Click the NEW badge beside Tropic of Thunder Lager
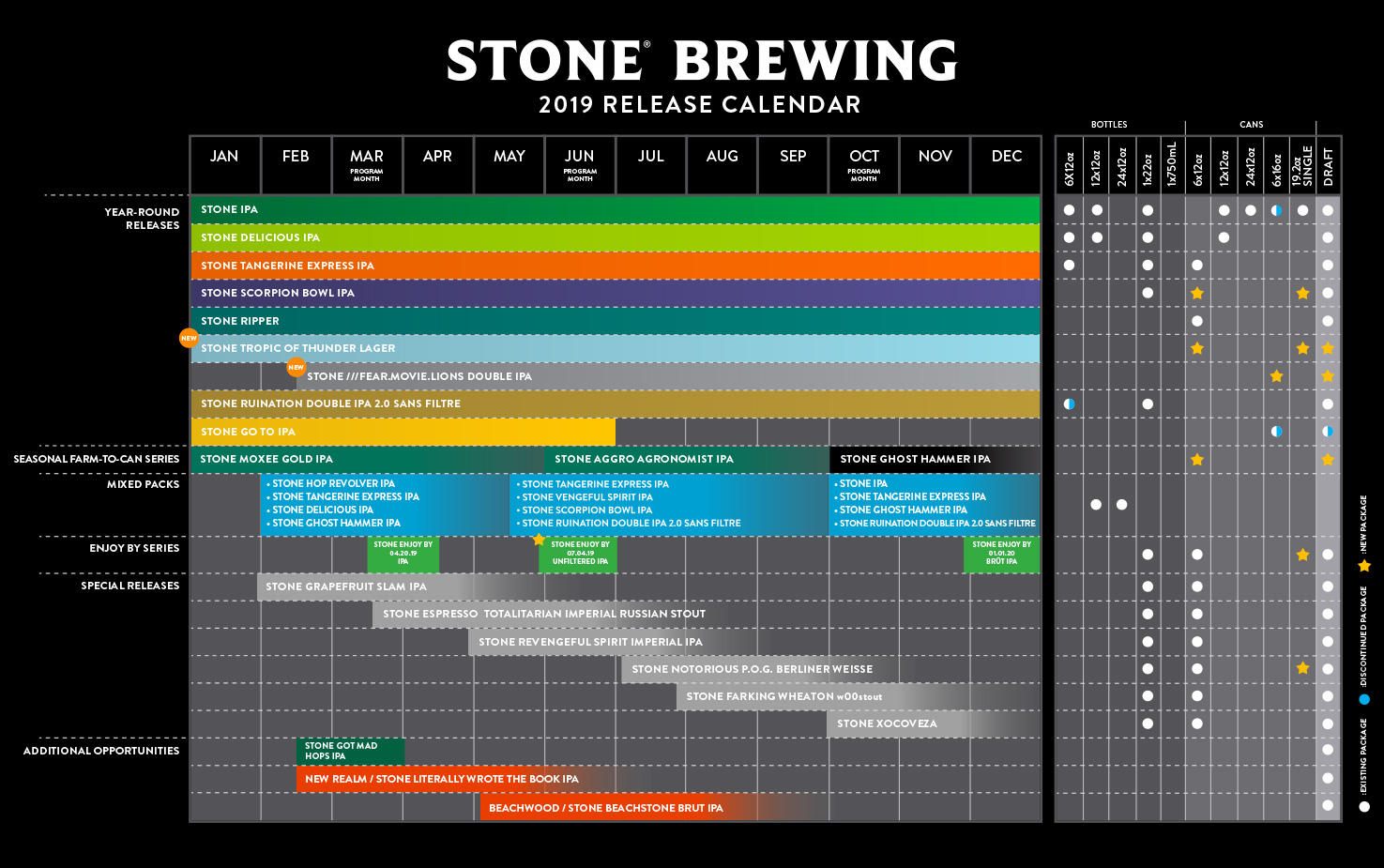Image resolution: width=1384 pixels, height=868 pixels. 189,338
